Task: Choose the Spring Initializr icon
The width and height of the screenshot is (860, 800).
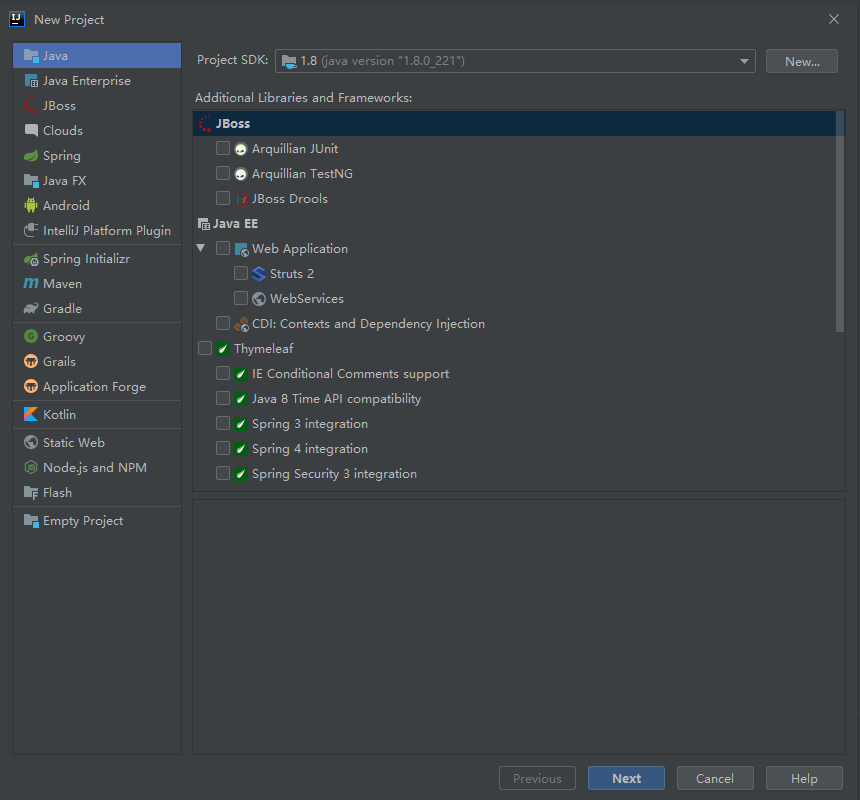Action: click(x=31, y=259)
